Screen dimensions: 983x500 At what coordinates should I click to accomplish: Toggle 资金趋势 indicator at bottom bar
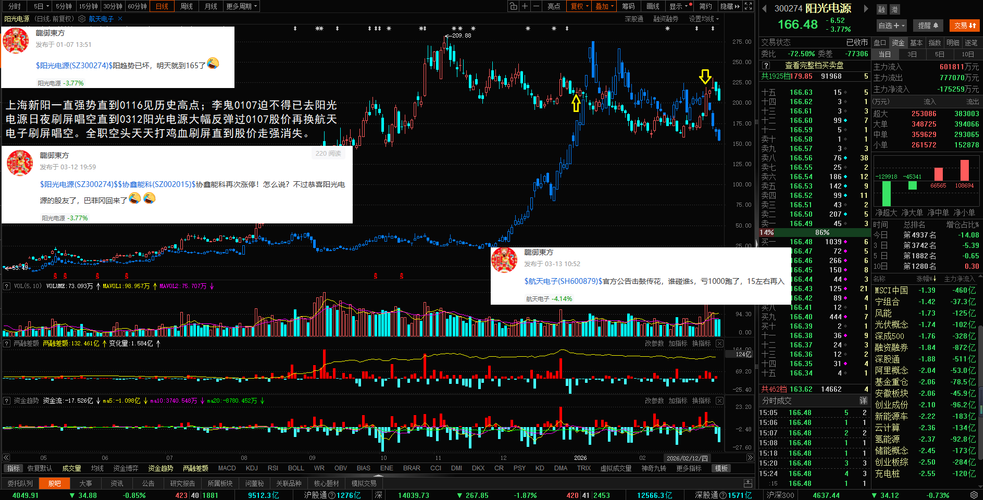(x=160, y=468)
